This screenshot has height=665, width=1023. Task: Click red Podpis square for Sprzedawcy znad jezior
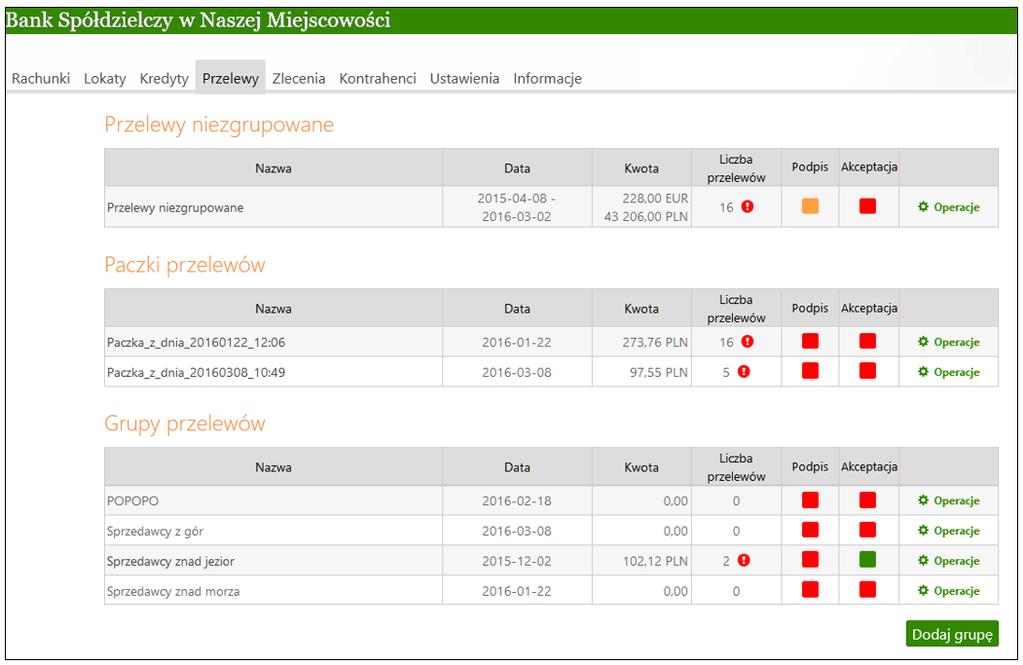[810, 559]
